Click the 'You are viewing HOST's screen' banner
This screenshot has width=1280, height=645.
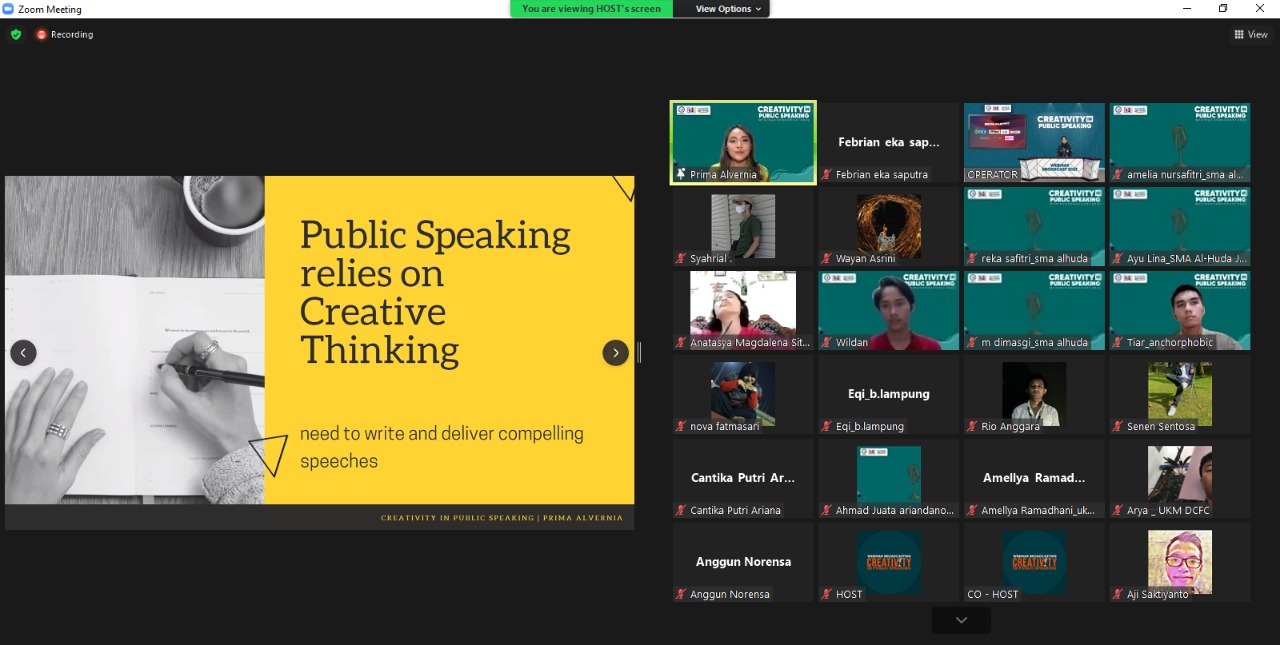point(591,9)
